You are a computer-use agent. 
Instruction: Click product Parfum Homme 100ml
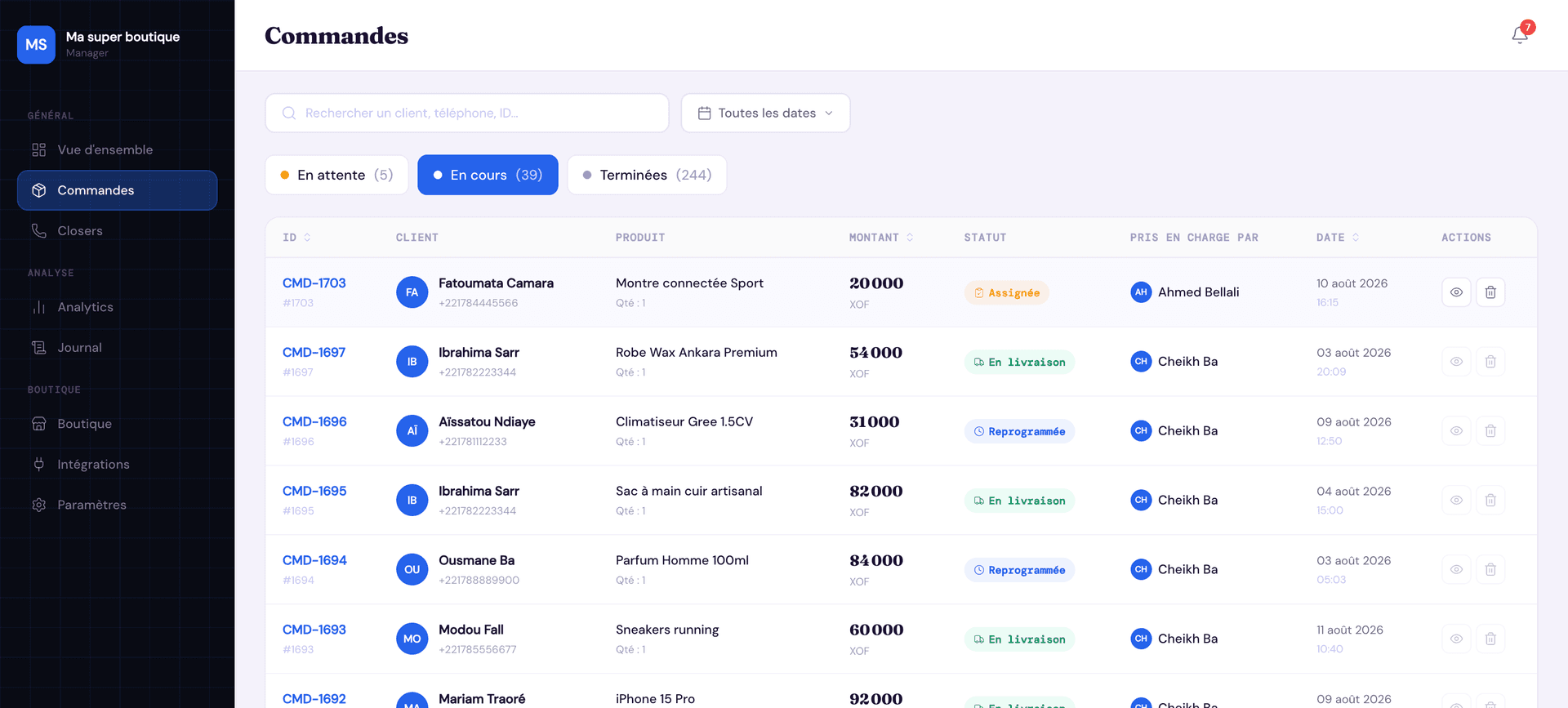[x=682, y=561]
